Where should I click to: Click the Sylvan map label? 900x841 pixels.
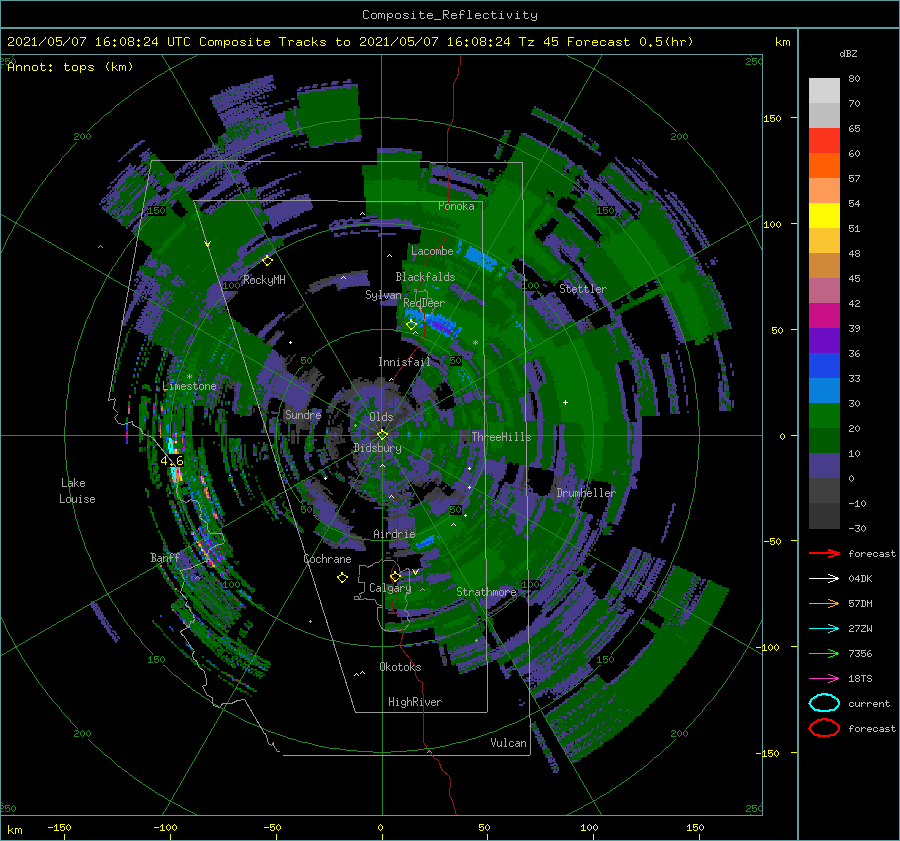click(x=383, y=295)
